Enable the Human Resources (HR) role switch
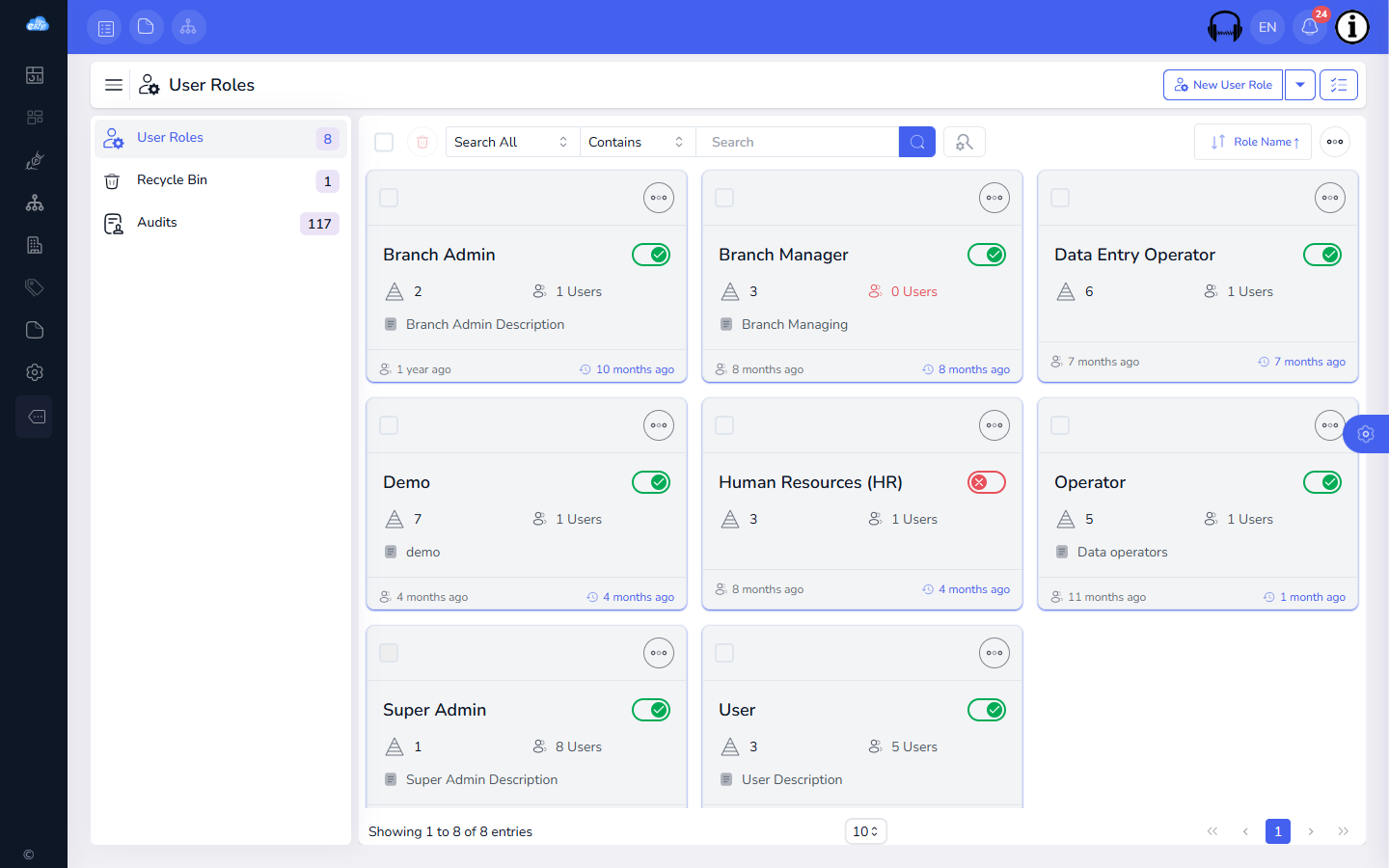1389x868 pixels. coord(987,482)
